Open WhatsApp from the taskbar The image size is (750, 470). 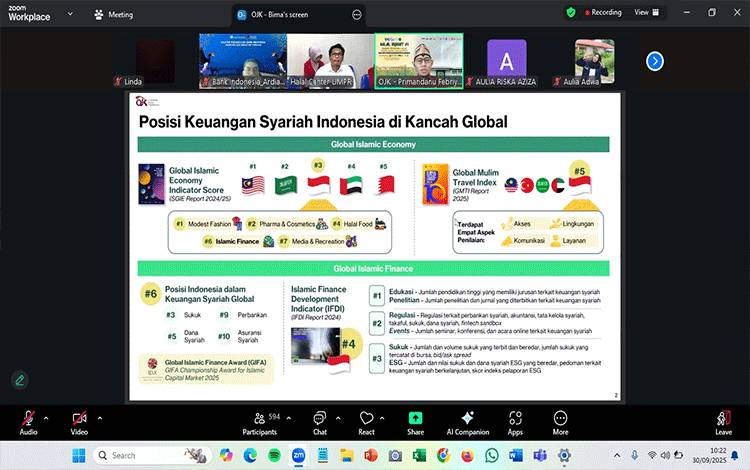(x=492, y=456)
